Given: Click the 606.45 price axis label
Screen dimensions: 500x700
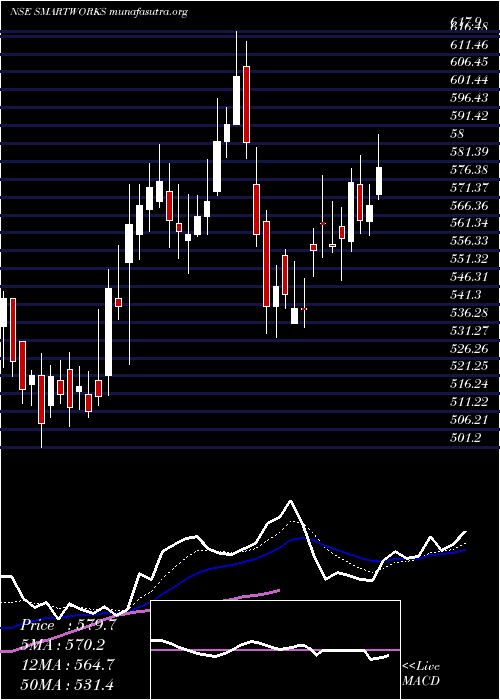Looking at the screenshot, I should pyautogui.click(x=469, y=62).
